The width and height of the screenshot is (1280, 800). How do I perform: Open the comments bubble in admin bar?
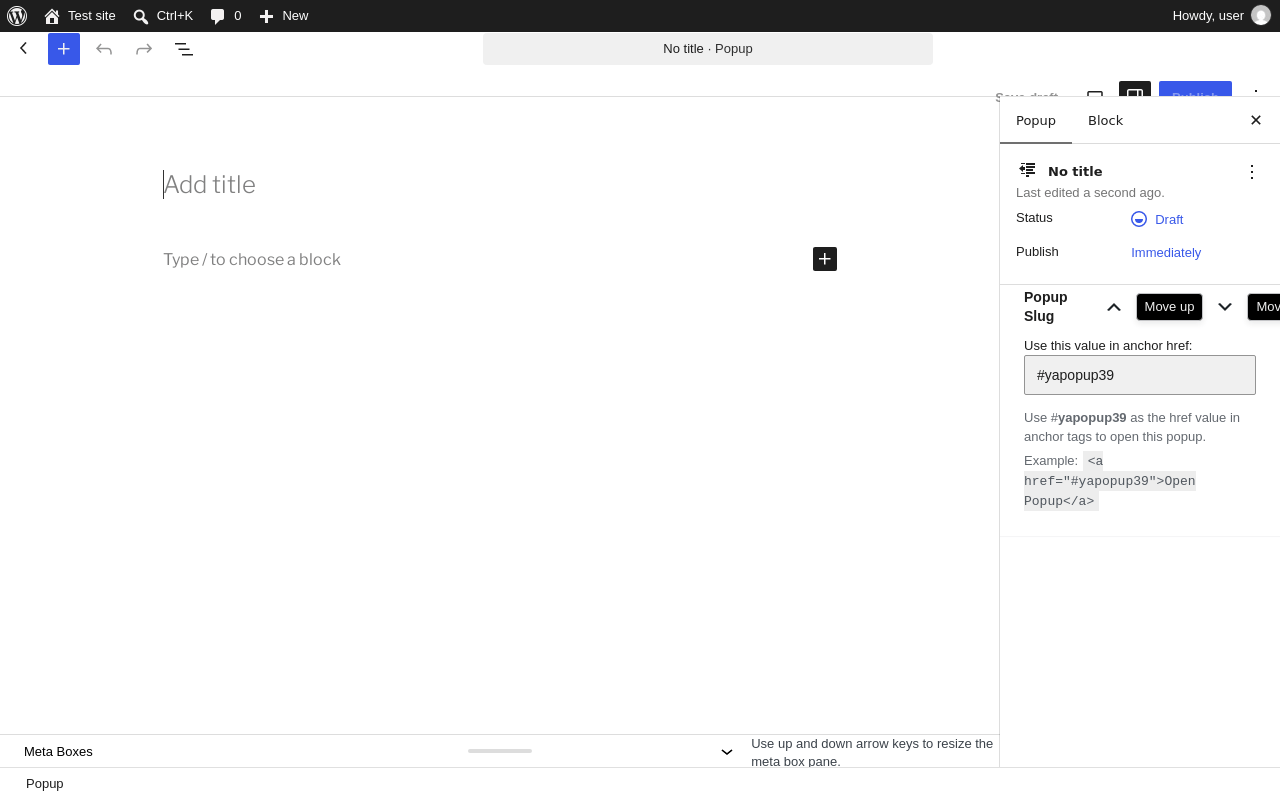(x=225, y=16)
